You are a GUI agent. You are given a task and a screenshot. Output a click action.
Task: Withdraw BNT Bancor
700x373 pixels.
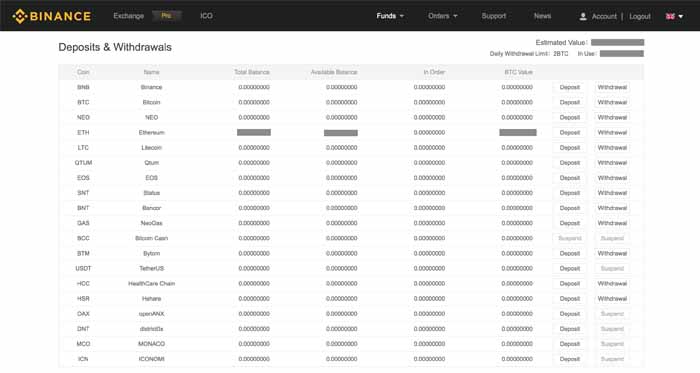(x=612, y=208)
